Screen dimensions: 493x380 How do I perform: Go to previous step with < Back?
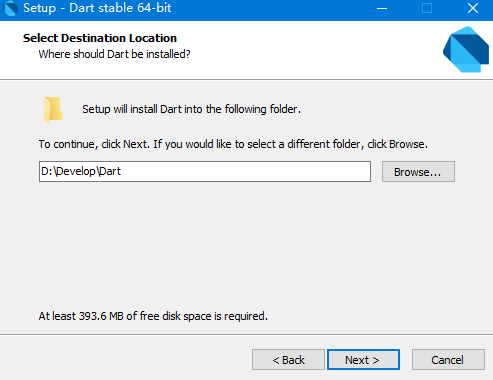288,360
